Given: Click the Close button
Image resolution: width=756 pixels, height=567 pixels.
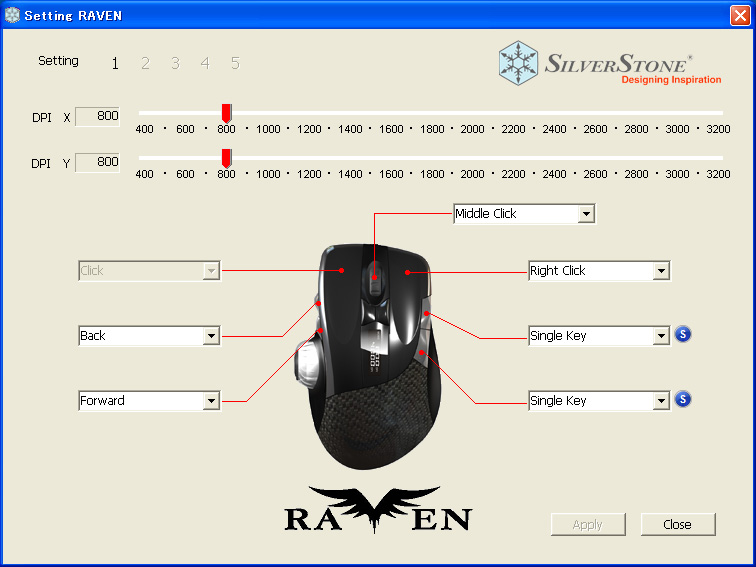Looking at the screenshot, I should [x=678, y=524].
